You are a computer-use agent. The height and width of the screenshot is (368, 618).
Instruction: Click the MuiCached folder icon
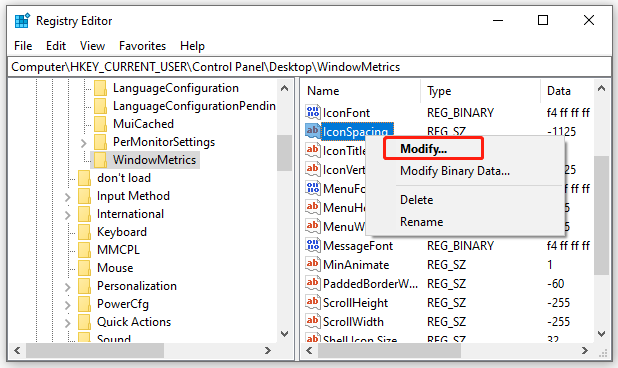pos(100,124)
